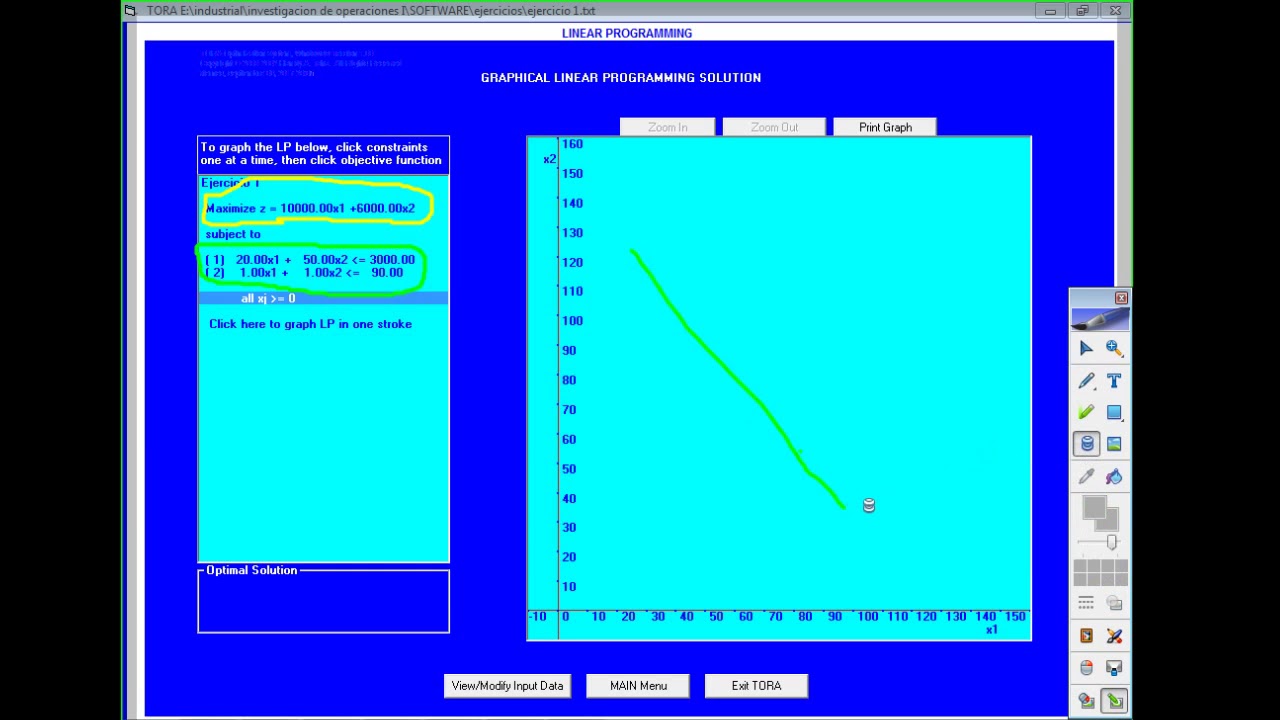The width and height of the screenshot is (1280, 720).
Task: Select the green highlighter tool
Action: 1086,412
